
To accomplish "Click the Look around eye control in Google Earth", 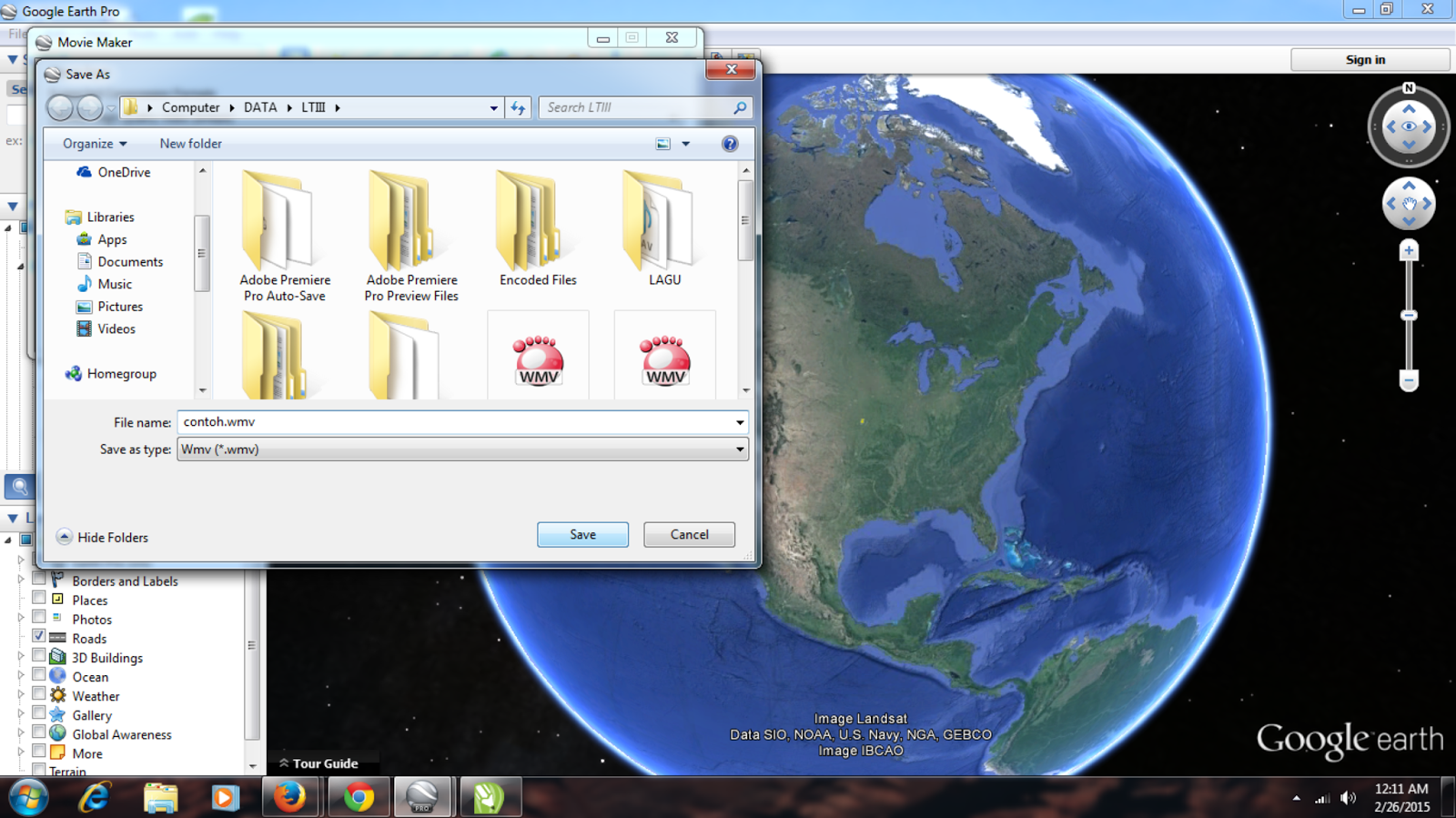I will click(x=1409, y=126).
